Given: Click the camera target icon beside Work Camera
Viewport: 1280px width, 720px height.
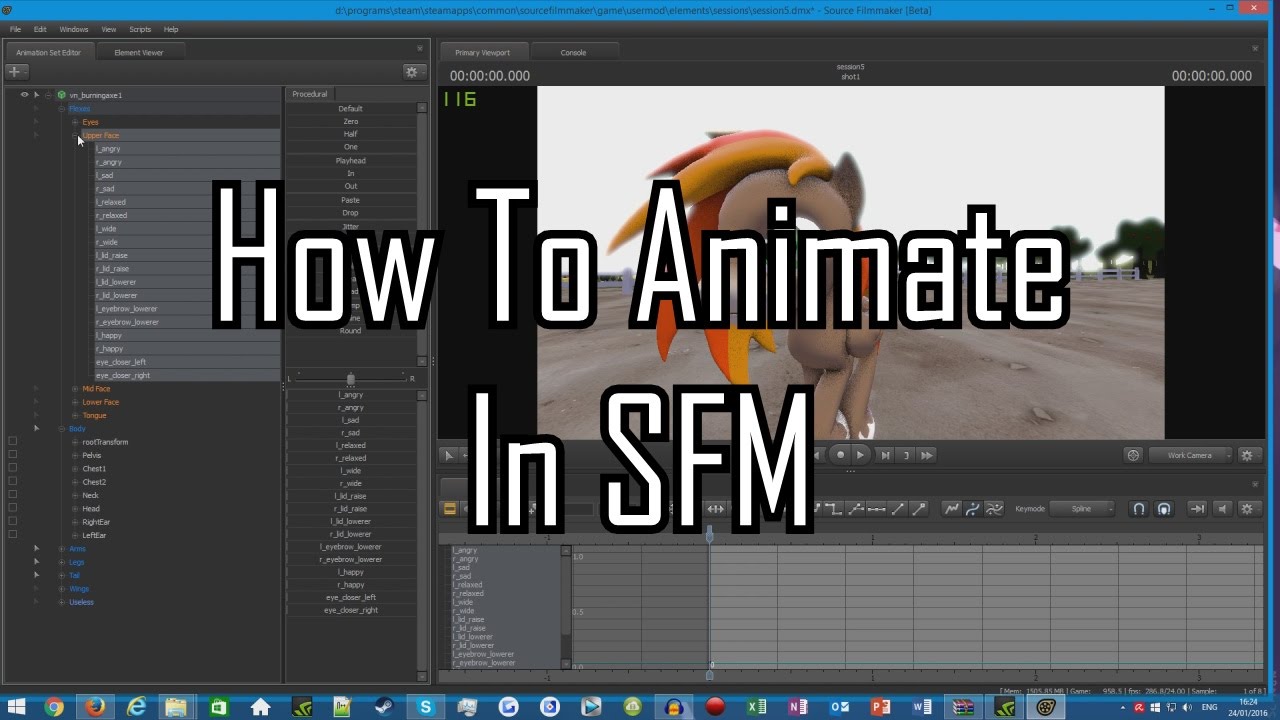Looking at the screenshot, I should (1133, 455).
